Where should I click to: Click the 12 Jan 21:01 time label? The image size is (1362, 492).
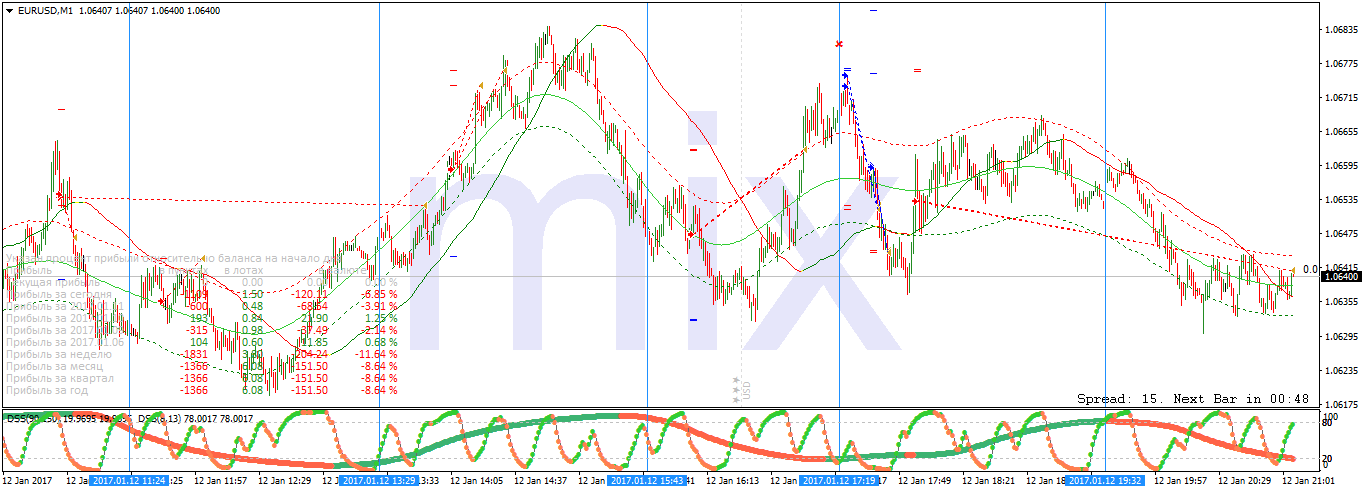pyautogui.click(x=1308, y=481)
